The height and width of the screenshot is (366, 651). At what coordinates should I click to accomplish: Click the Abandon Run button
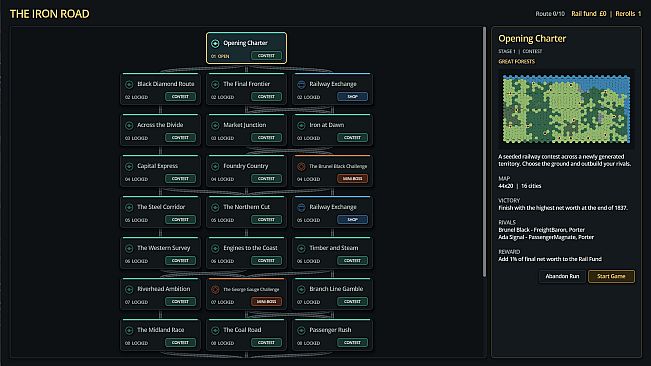point(562,276)
